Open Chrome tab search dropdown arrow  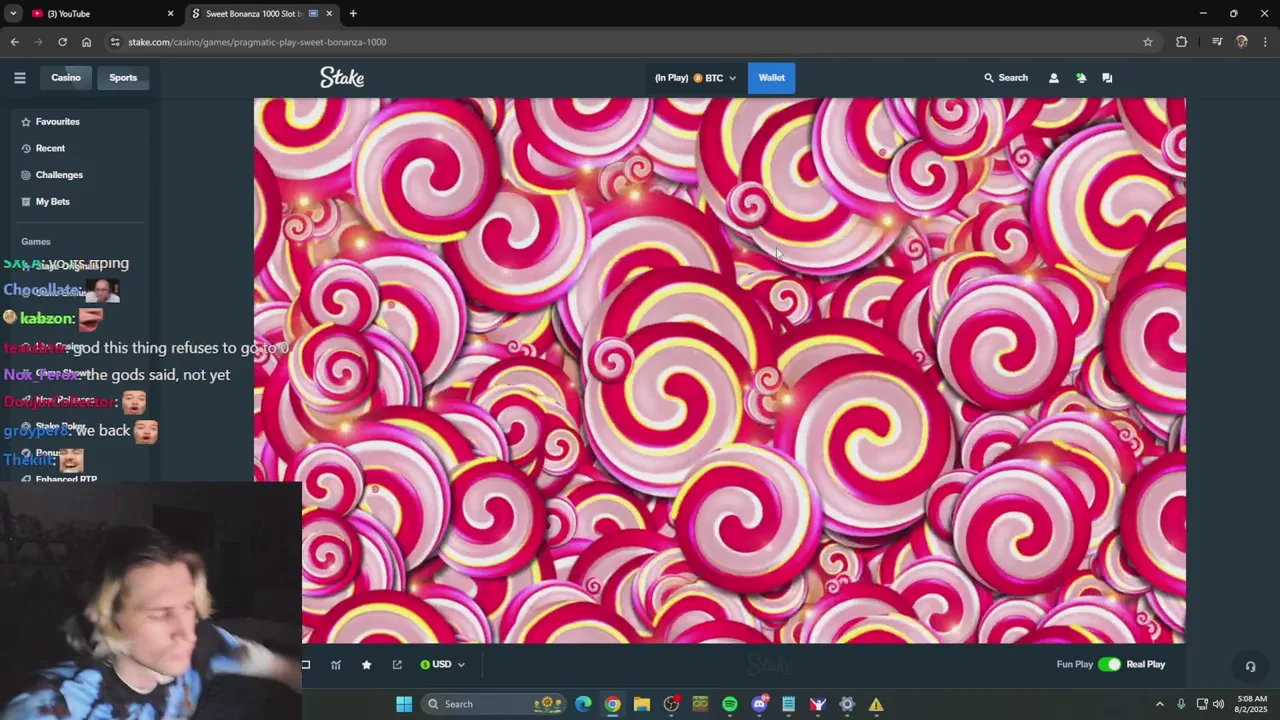(13, 14)
